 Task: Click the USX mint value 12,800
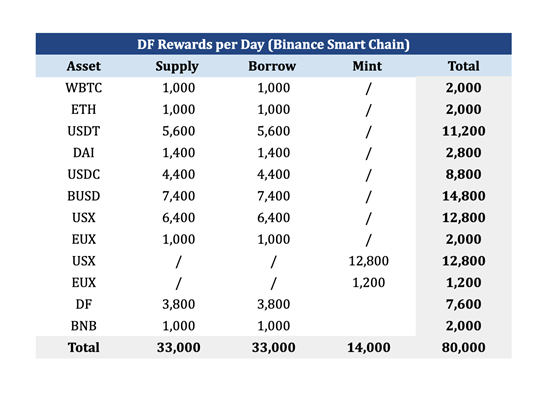pyautogui.click(x=369, y=261)
